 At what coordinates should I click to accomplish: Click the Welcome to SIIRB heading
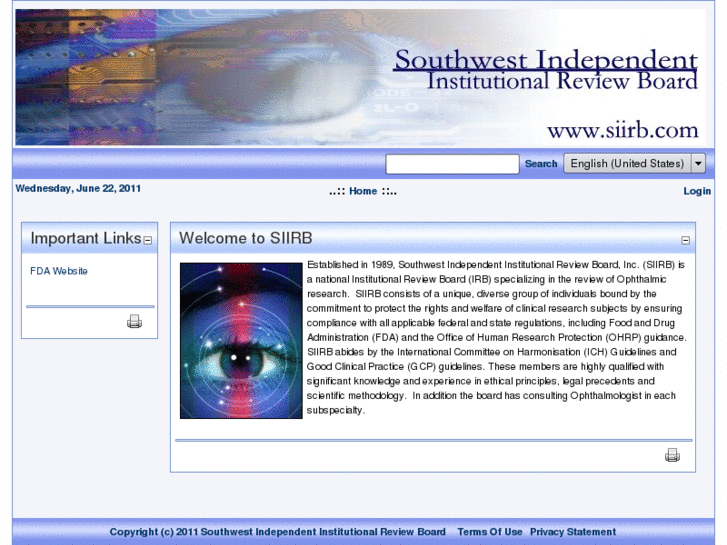246,238
